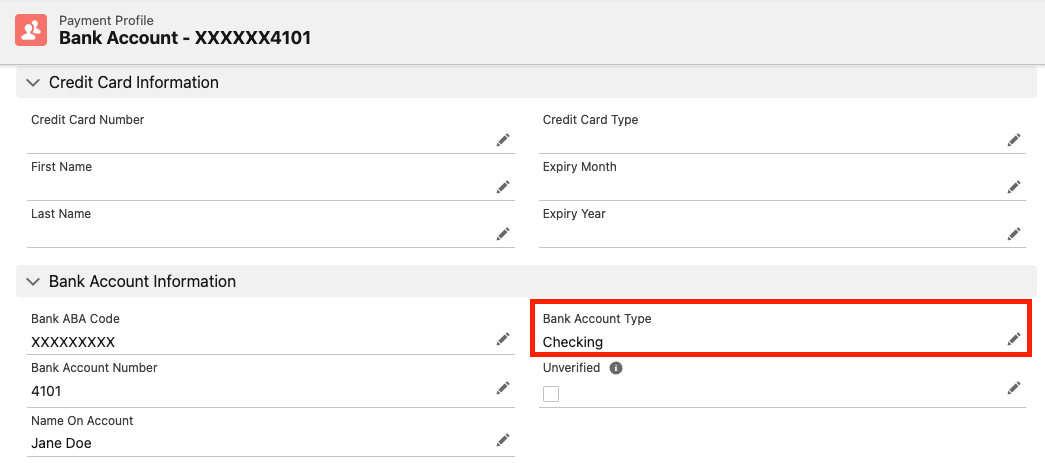1045x463 pixels.
Task: Toggle the Unverified checkbox
Action: coord(551,394)
